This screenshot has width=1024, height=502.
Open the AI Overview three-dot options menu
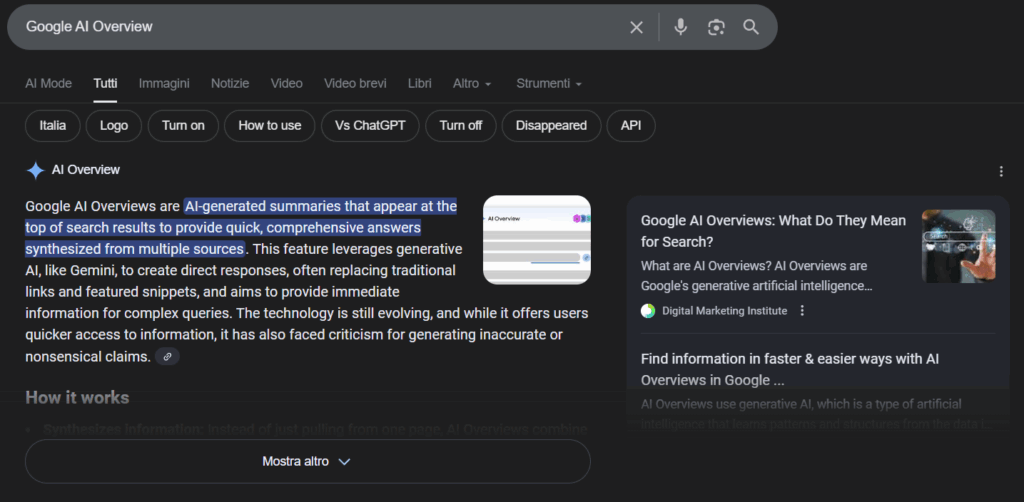[x=1001, y=172]
